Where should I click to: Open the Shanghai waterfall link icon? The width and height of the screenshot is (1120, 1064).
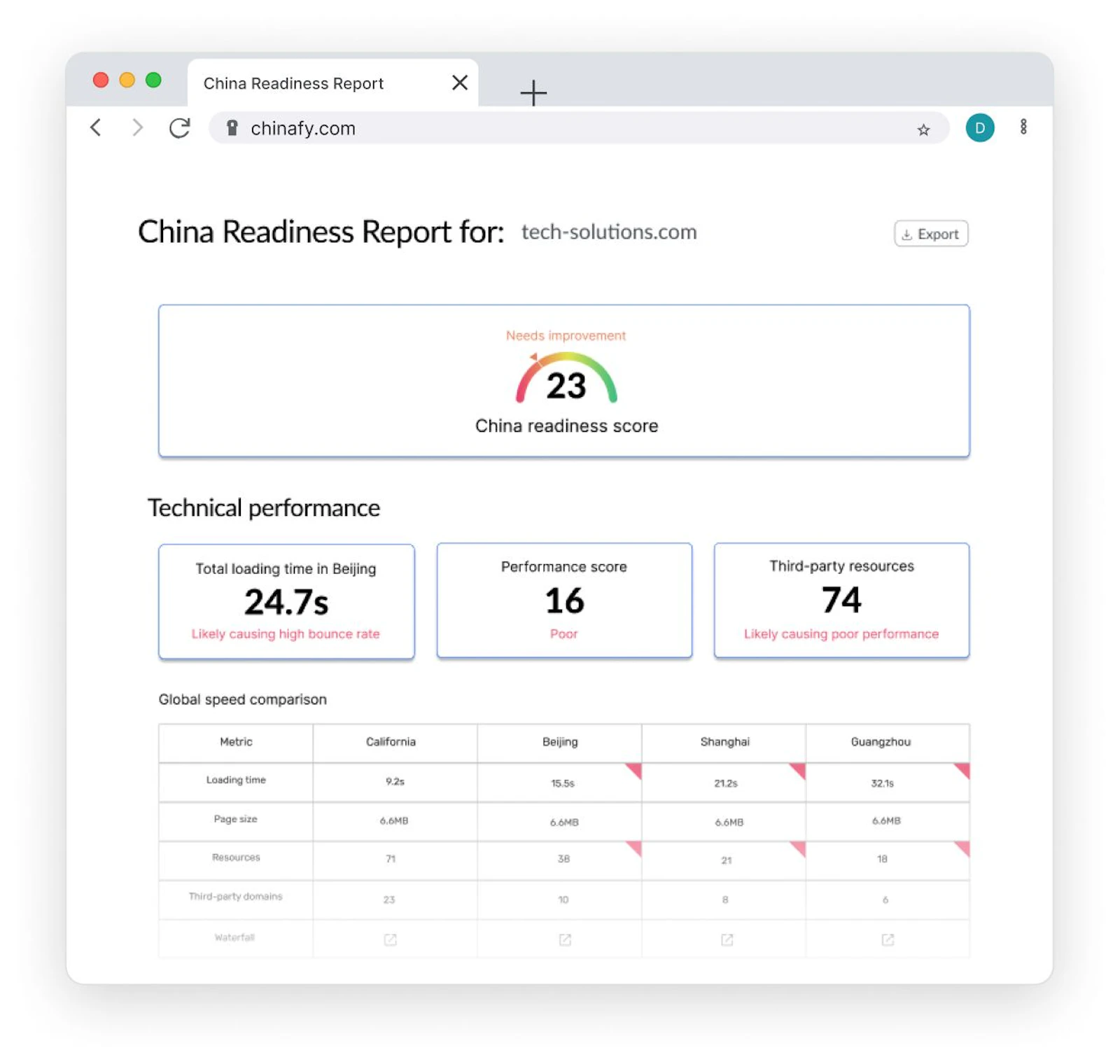tap(727, 939)
